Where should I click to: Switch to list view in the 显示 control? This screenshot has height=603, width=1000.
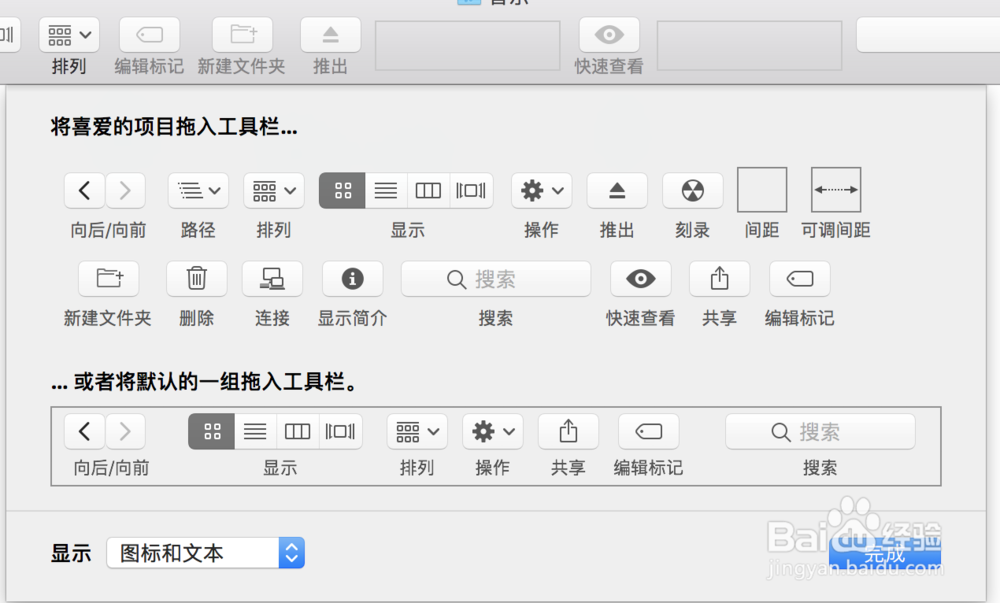click(x=386, y=190)
